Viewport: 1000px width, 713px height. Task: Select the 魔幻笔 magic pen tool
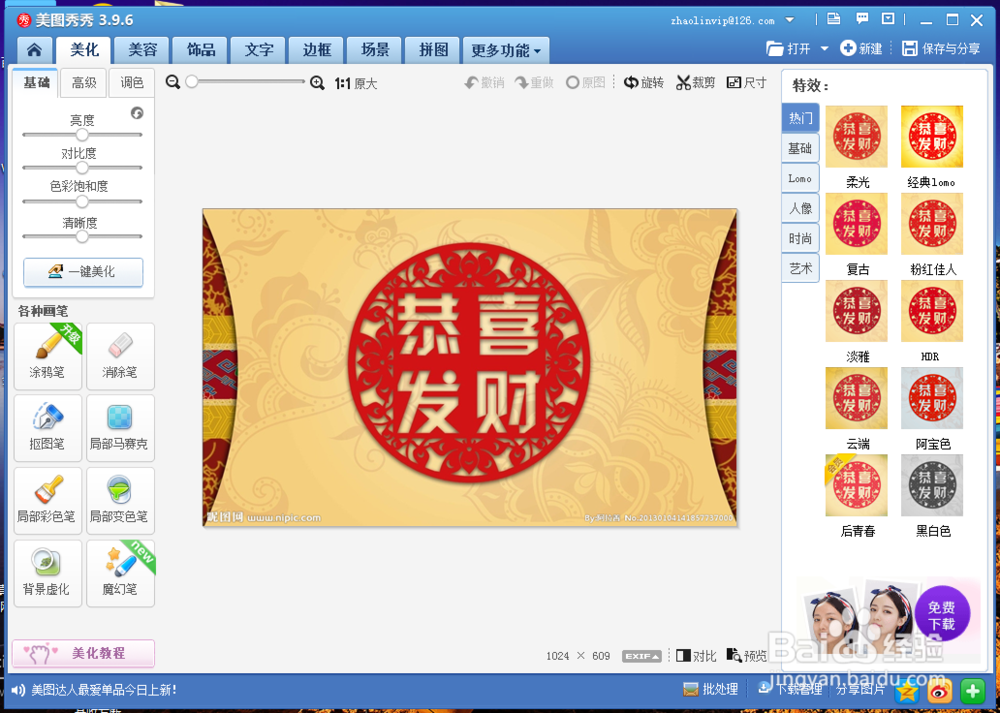[x=120, y=572]
